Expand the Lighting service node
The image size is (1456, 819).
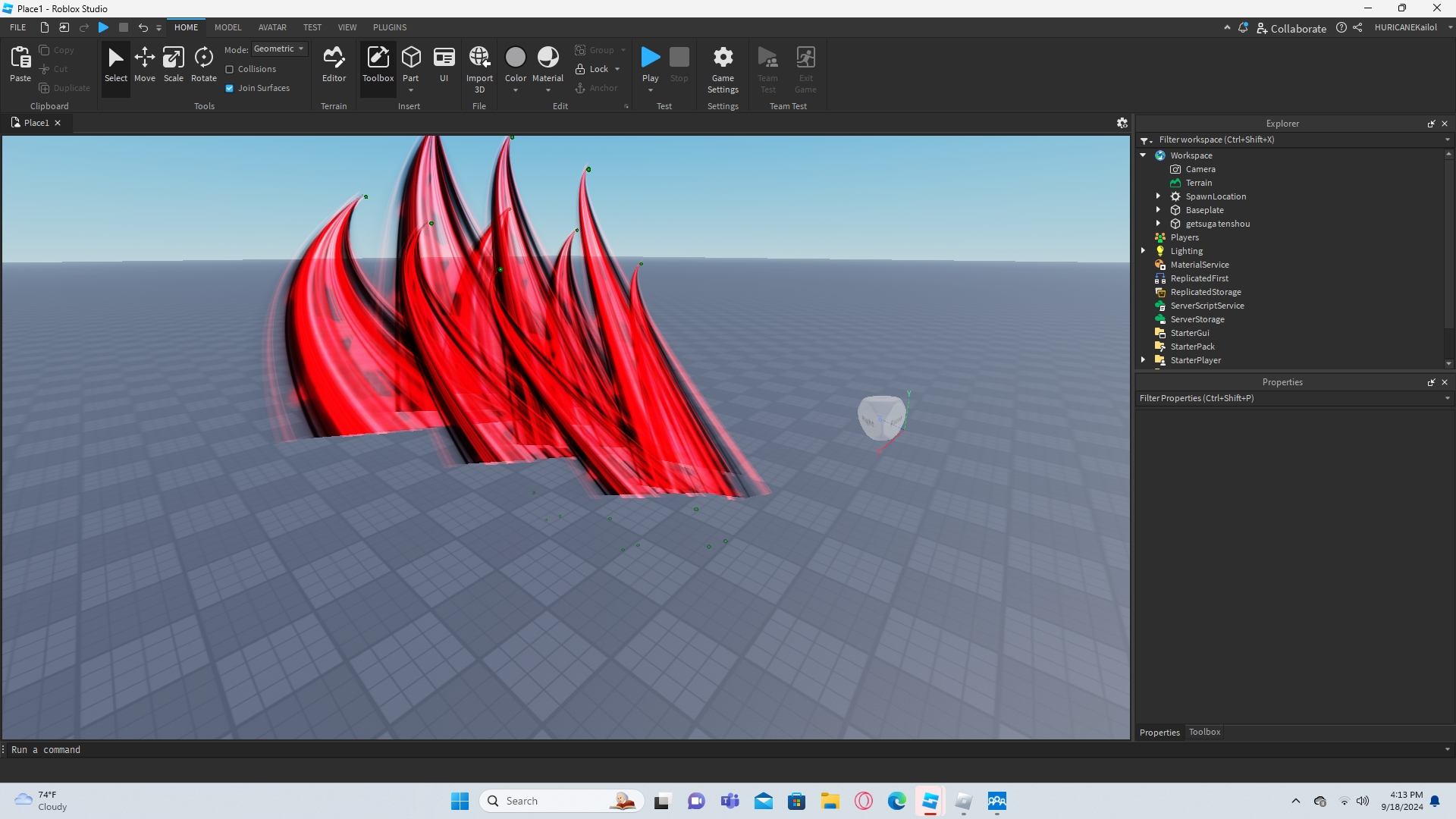coord(1144,251)
